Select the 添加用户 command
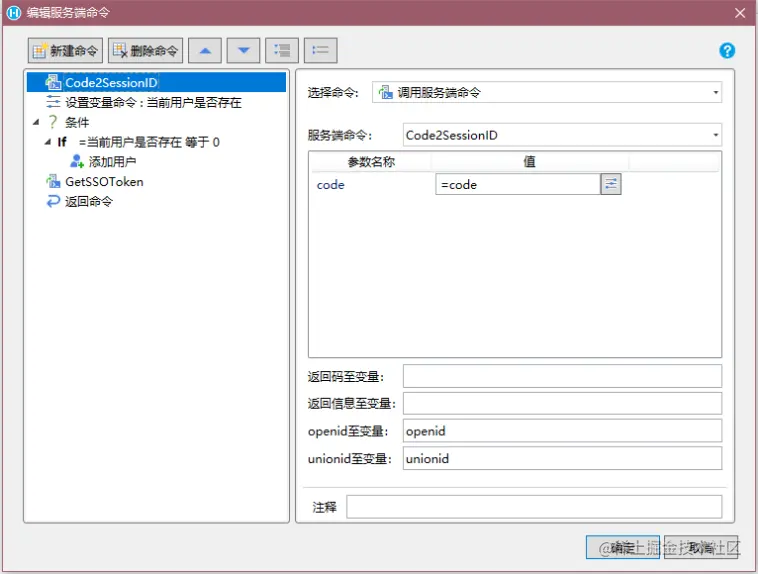The width and height of the screenshot is (758, 574). pos(112,162)
